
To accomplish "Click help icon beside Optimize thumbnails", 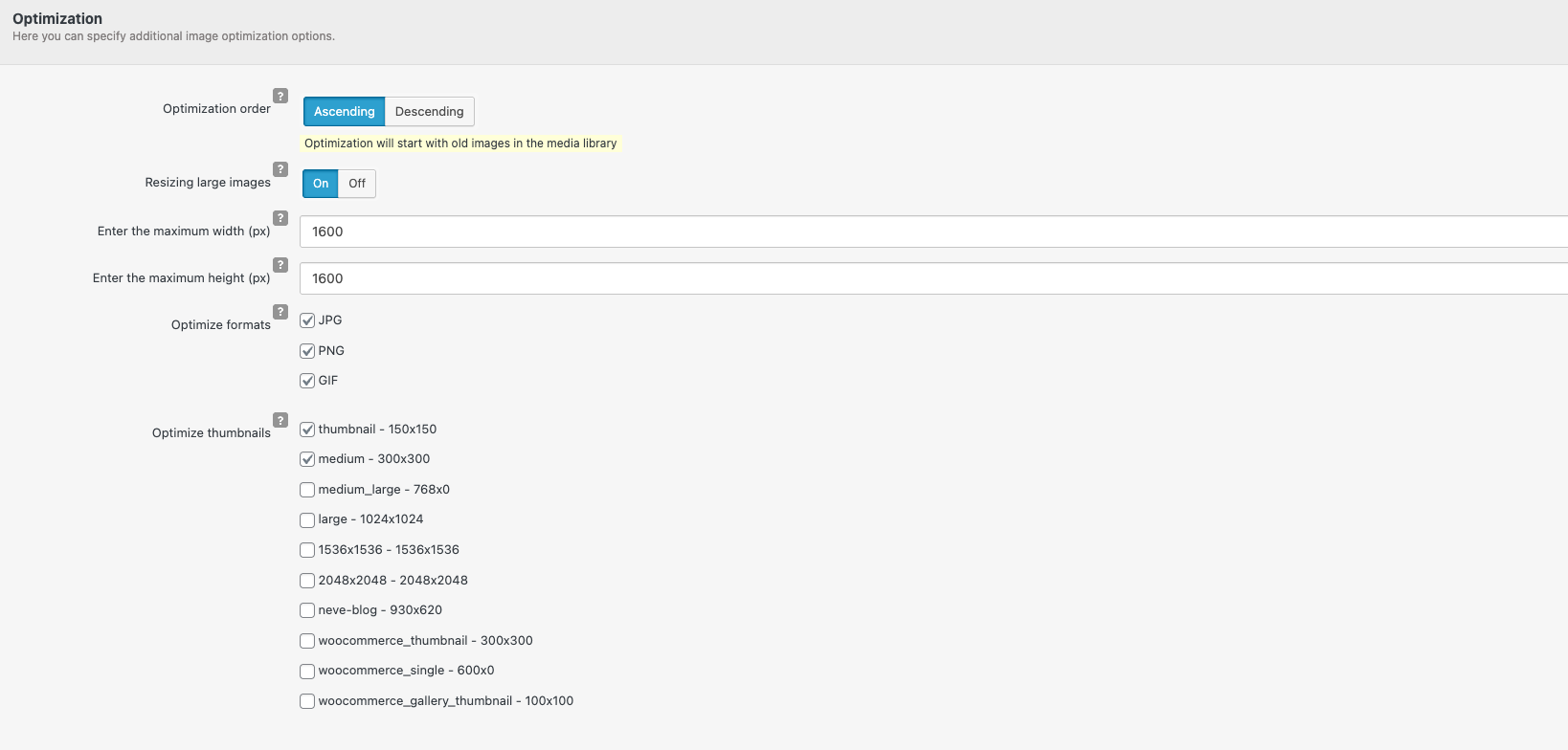I will (280, 420).
